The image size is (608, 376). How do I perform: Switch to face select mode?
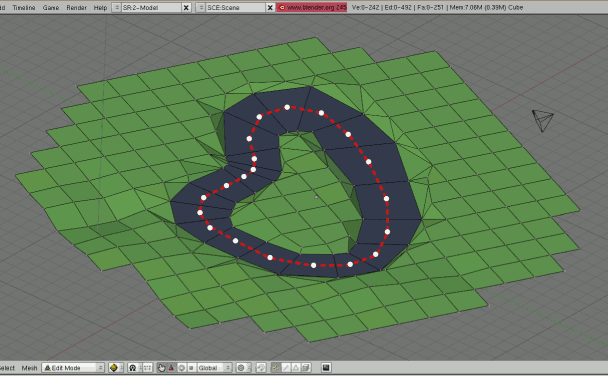tap(295, 367)
